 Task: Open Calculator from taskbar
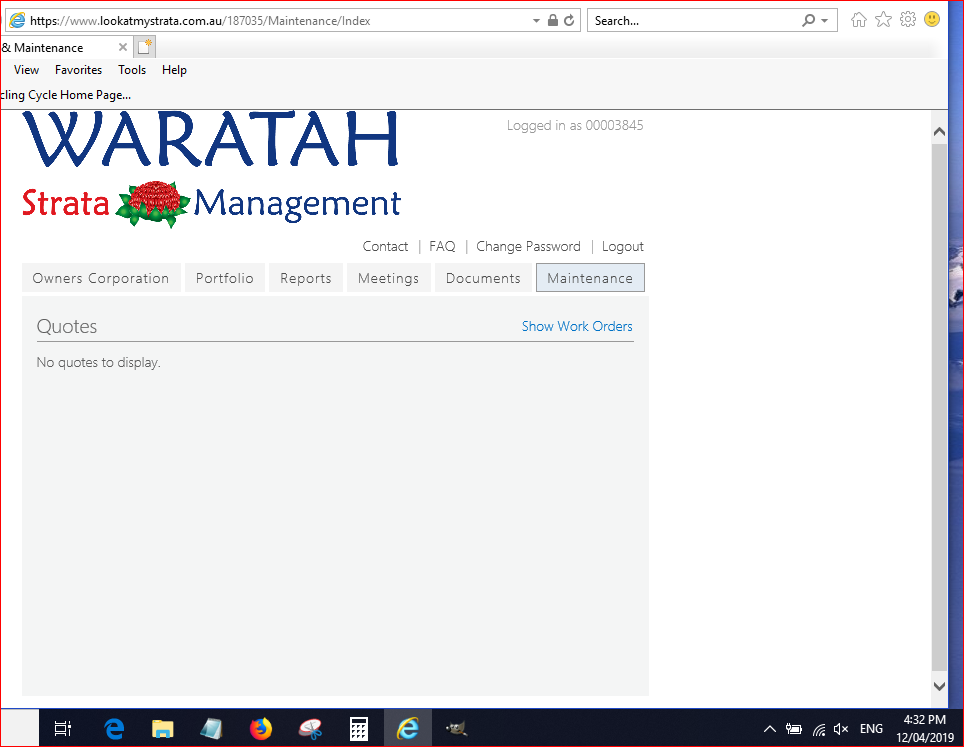coord(359,729)
